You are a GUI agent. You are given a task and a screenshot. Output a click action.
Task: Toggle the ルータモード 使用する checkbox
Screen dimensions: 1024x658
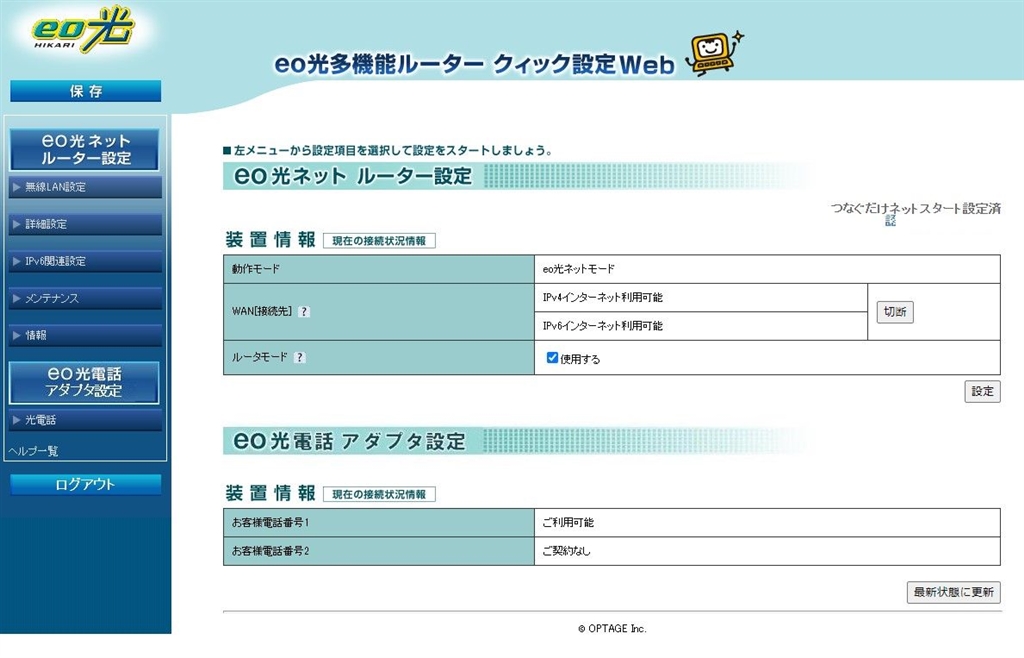[x=552, y=358]
